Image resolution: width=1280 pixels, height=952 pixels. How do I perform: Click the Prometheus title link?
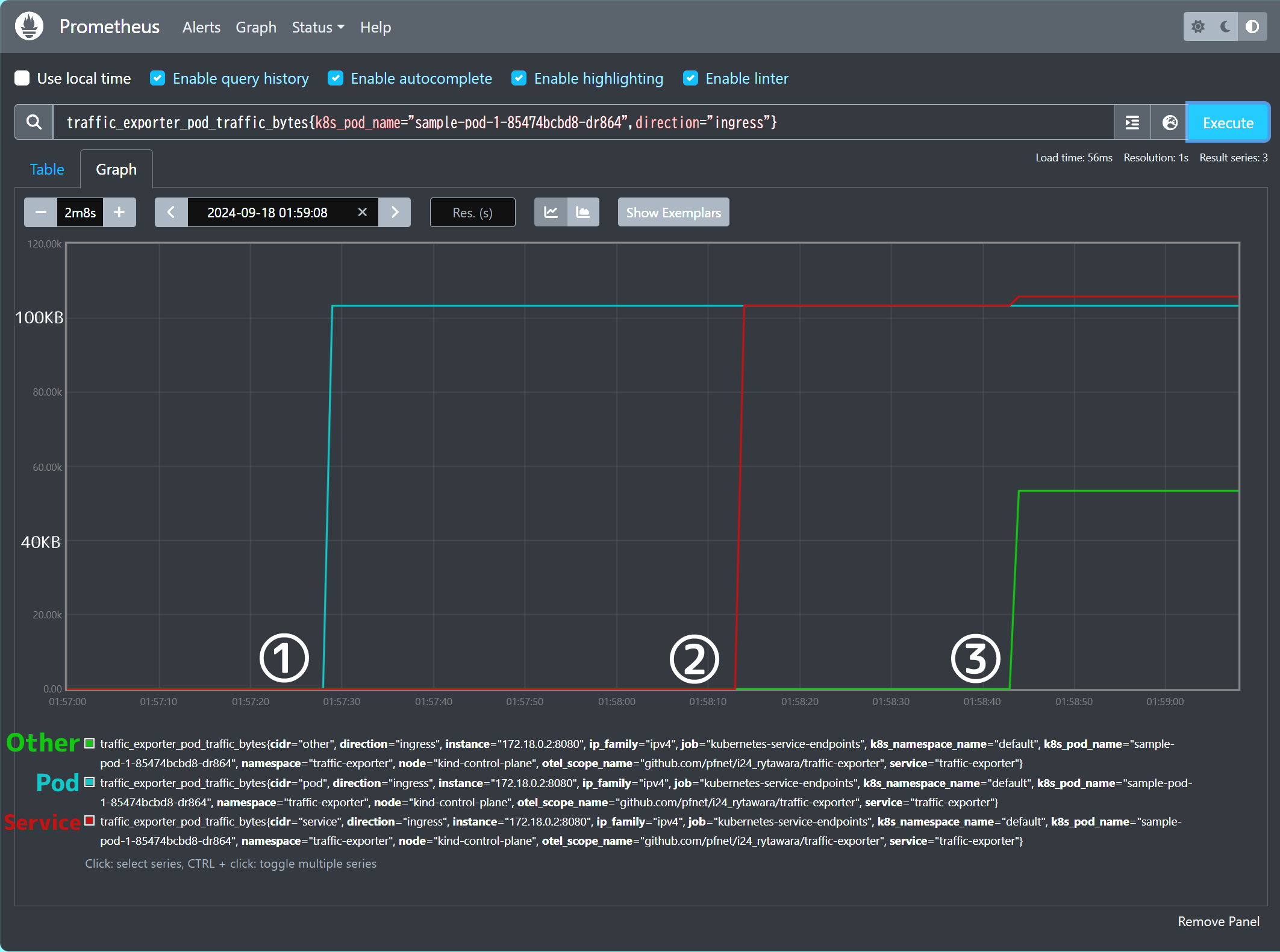[x=110, y=26]
